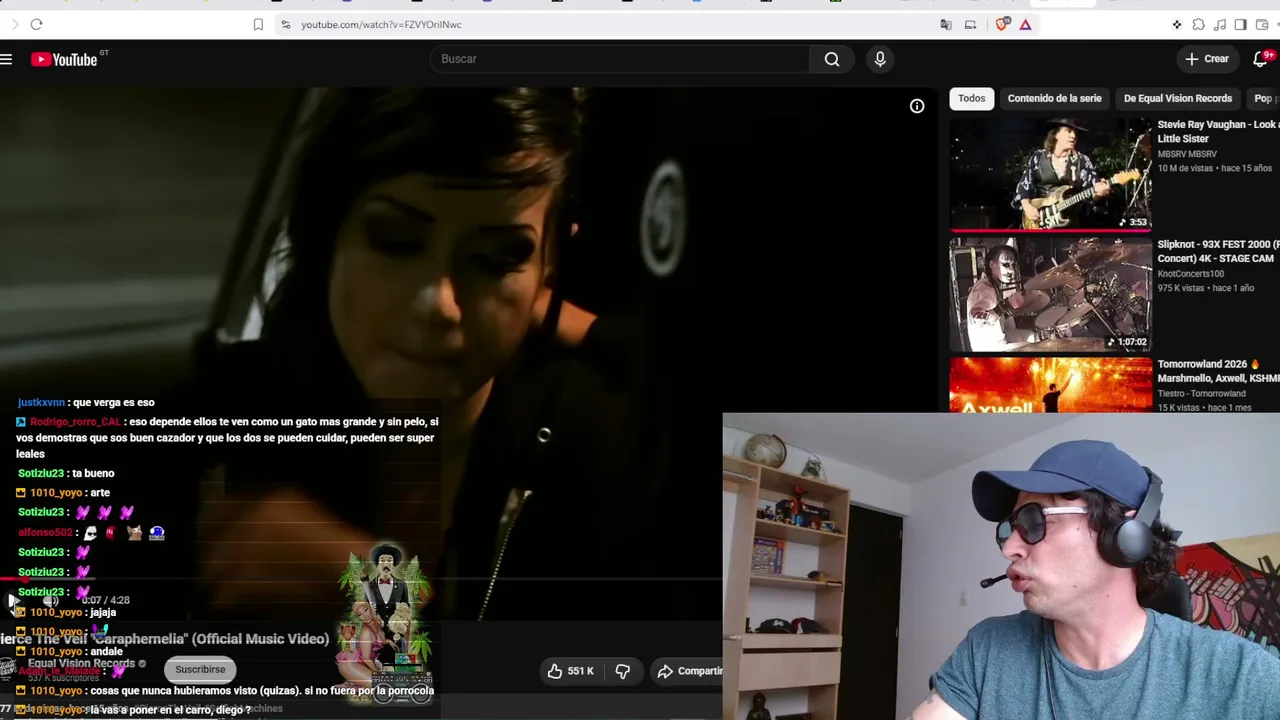Viewport: 1280px width, 720px height.
Task: Open the browser extensions puzzle icon
Action: click(1198, 24)
